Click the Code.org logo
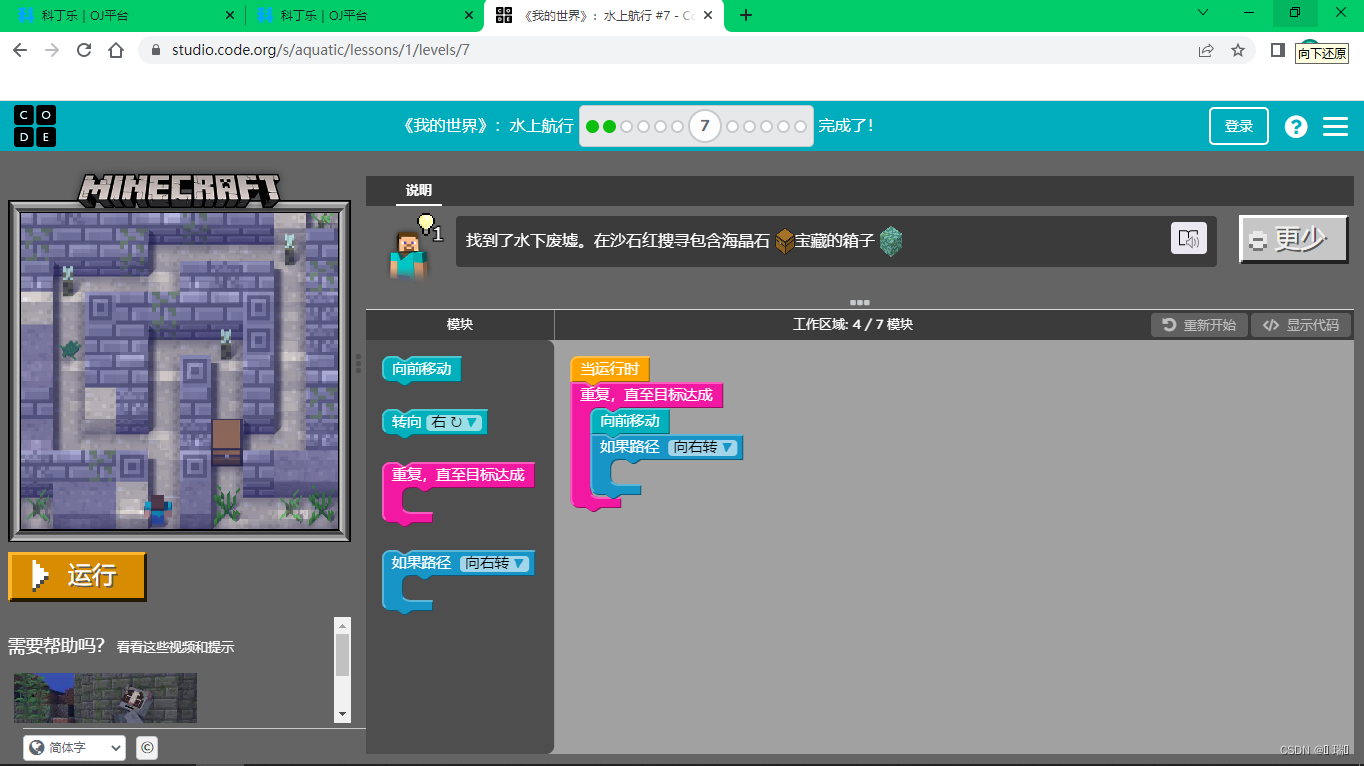The width and height of the screenshot is (1364, 766). tap(35, 126)
